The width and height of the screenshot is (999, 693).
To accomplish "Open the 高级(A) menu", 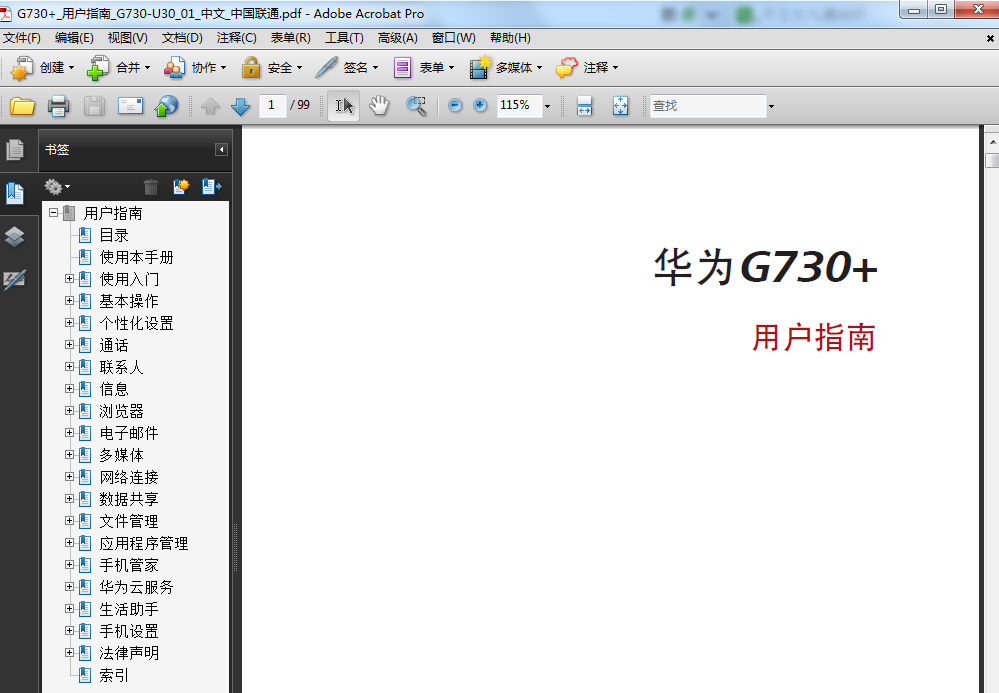I will click(x=398, y=38).
